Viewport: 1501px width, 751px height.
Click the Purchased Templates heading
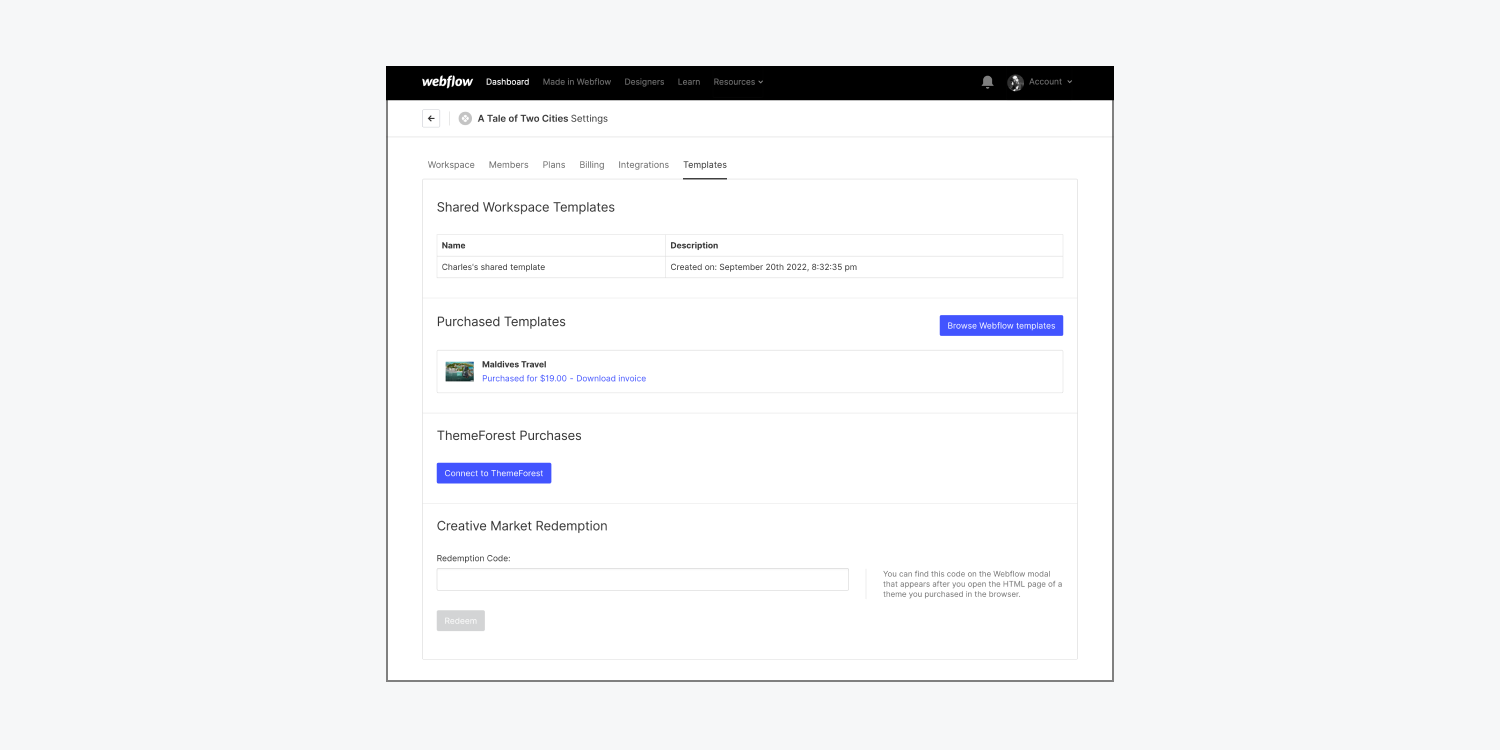(501, 322)
